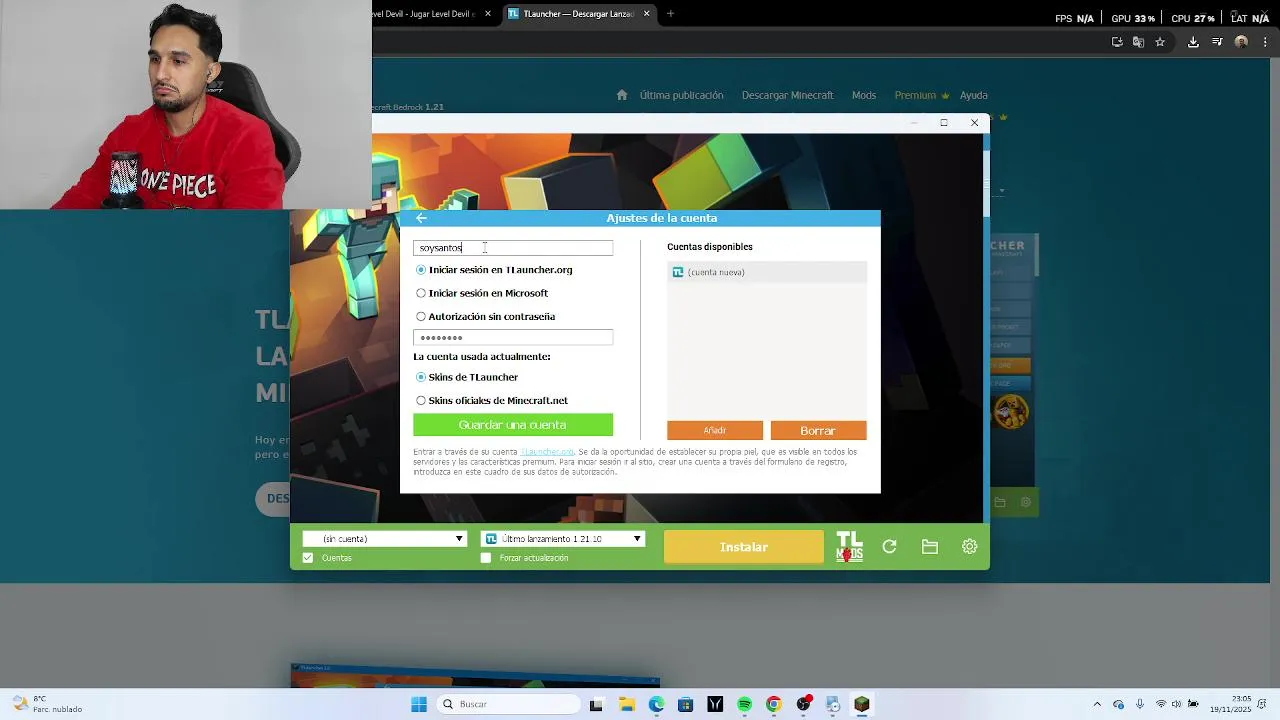The width and height of the screenshot is (1280, 720).
Task: Choose Skins oficiales de Minecraft.net
Action: 421,400
